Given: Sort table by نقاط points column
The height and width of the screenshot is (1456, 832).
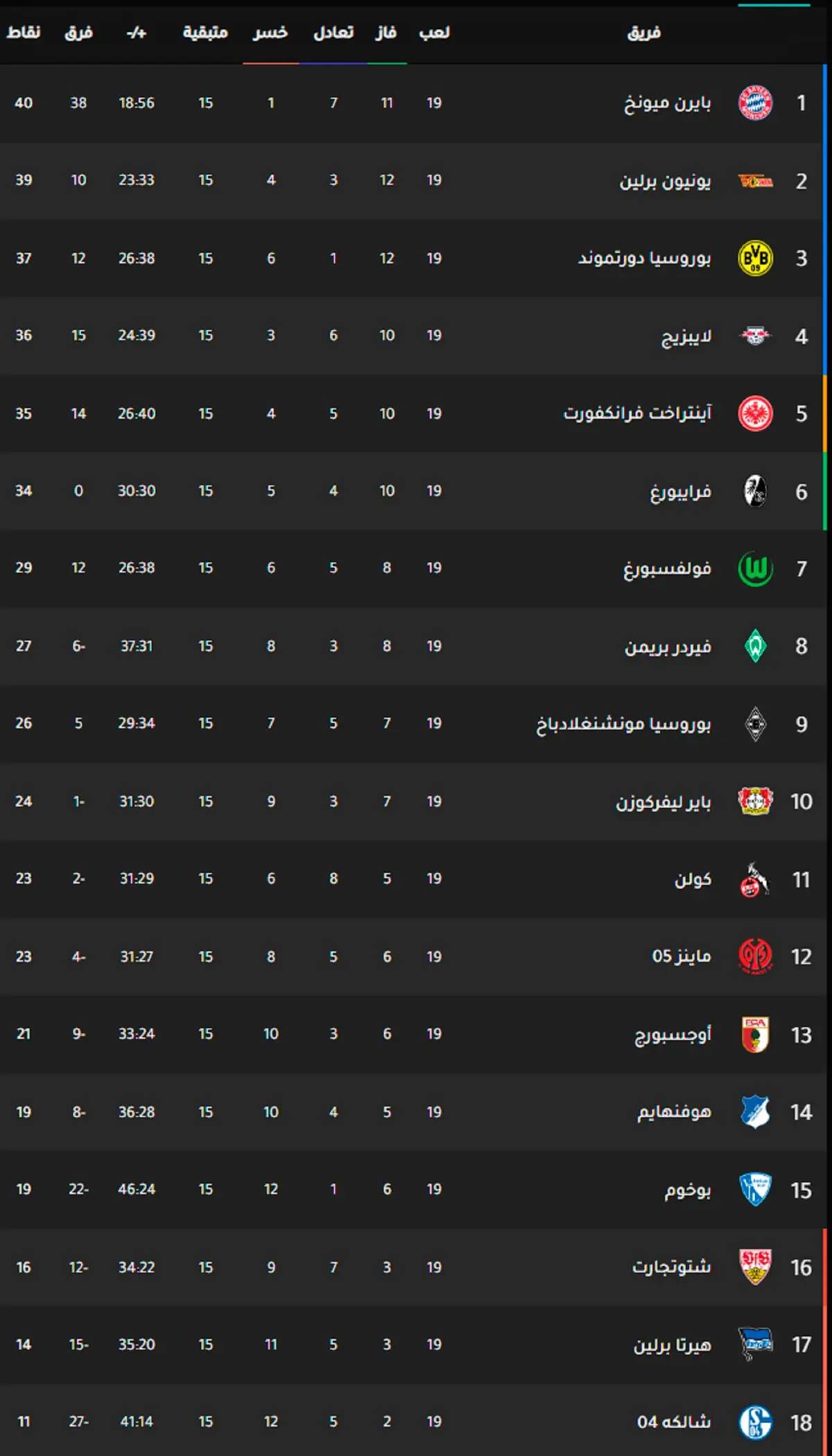Looking at the screenshot, I should click(24, 32).
